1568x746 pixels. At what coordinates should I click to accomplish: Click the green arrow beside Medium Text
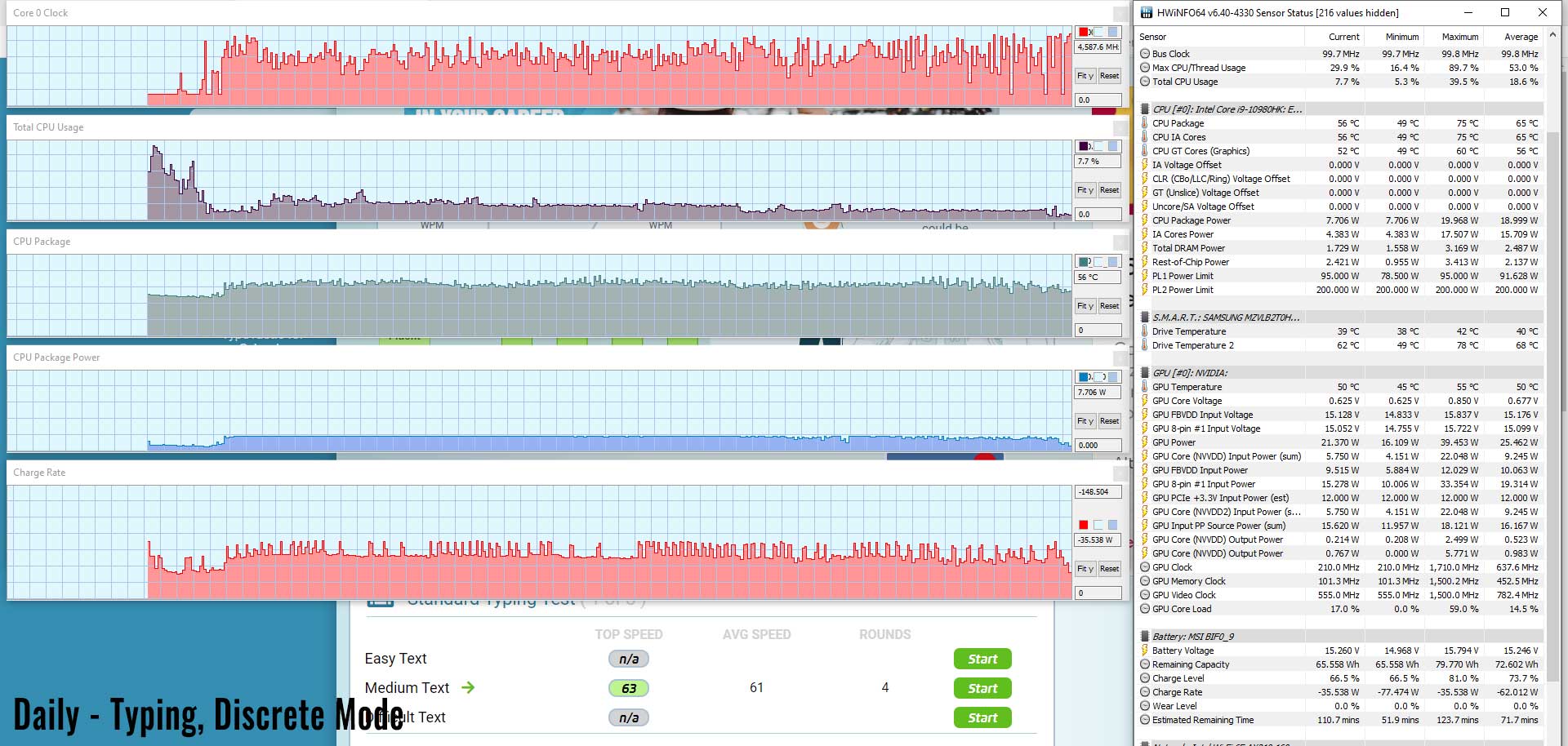click(x=468, y=688)
